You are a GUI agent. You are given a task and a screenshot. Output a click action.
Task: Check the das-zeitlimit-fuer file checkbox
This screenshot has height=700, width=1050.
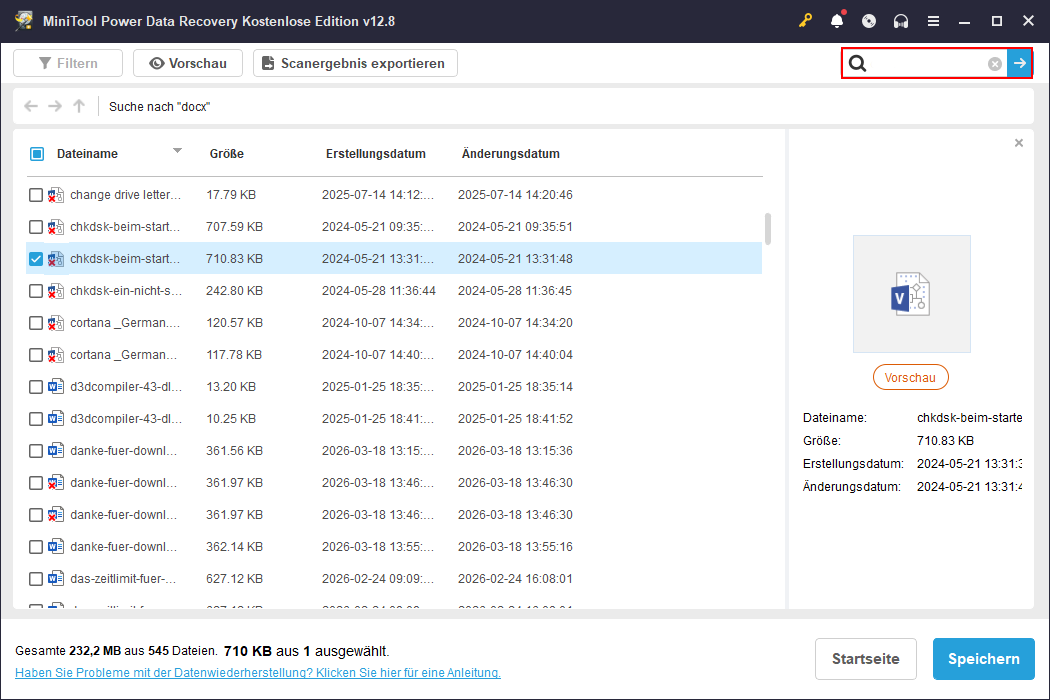(36, 579)
